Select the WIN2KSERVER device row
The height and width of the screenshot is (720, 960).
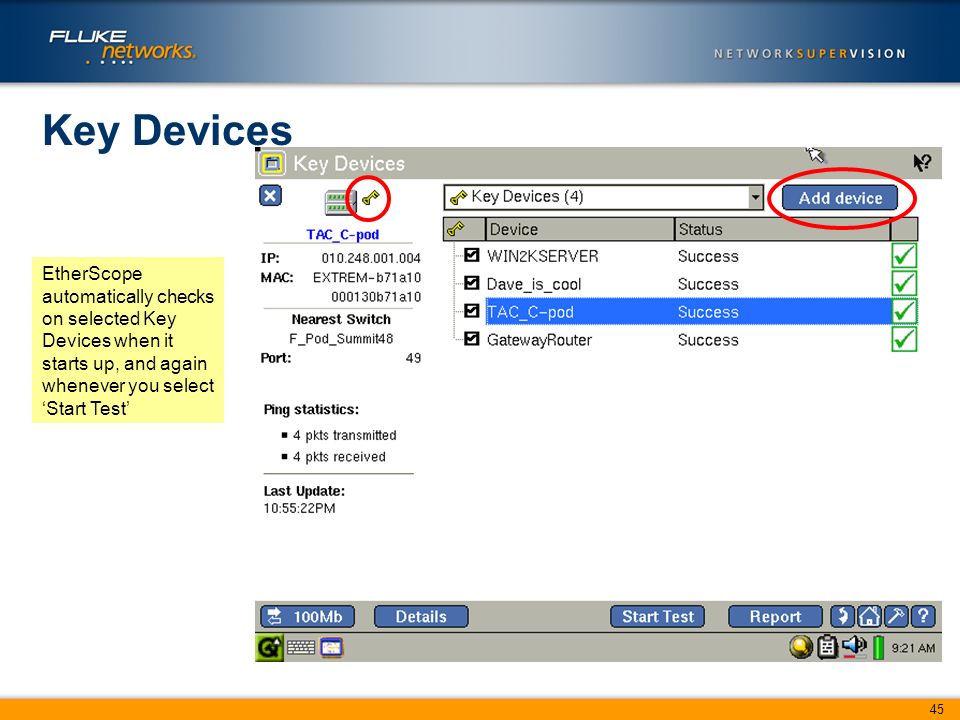pos(688,256)
